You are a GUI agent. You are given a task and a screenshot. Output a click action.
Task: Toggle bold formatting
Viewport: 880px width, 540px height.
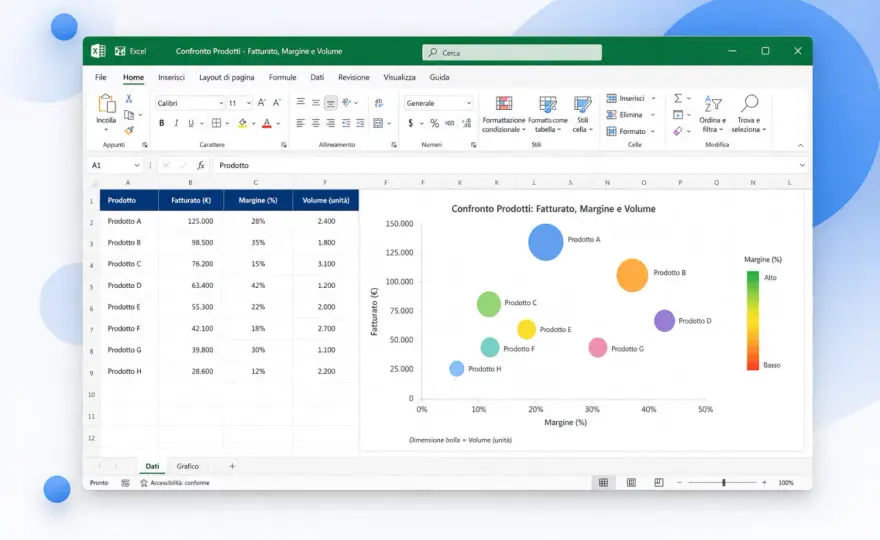[162, 123]
